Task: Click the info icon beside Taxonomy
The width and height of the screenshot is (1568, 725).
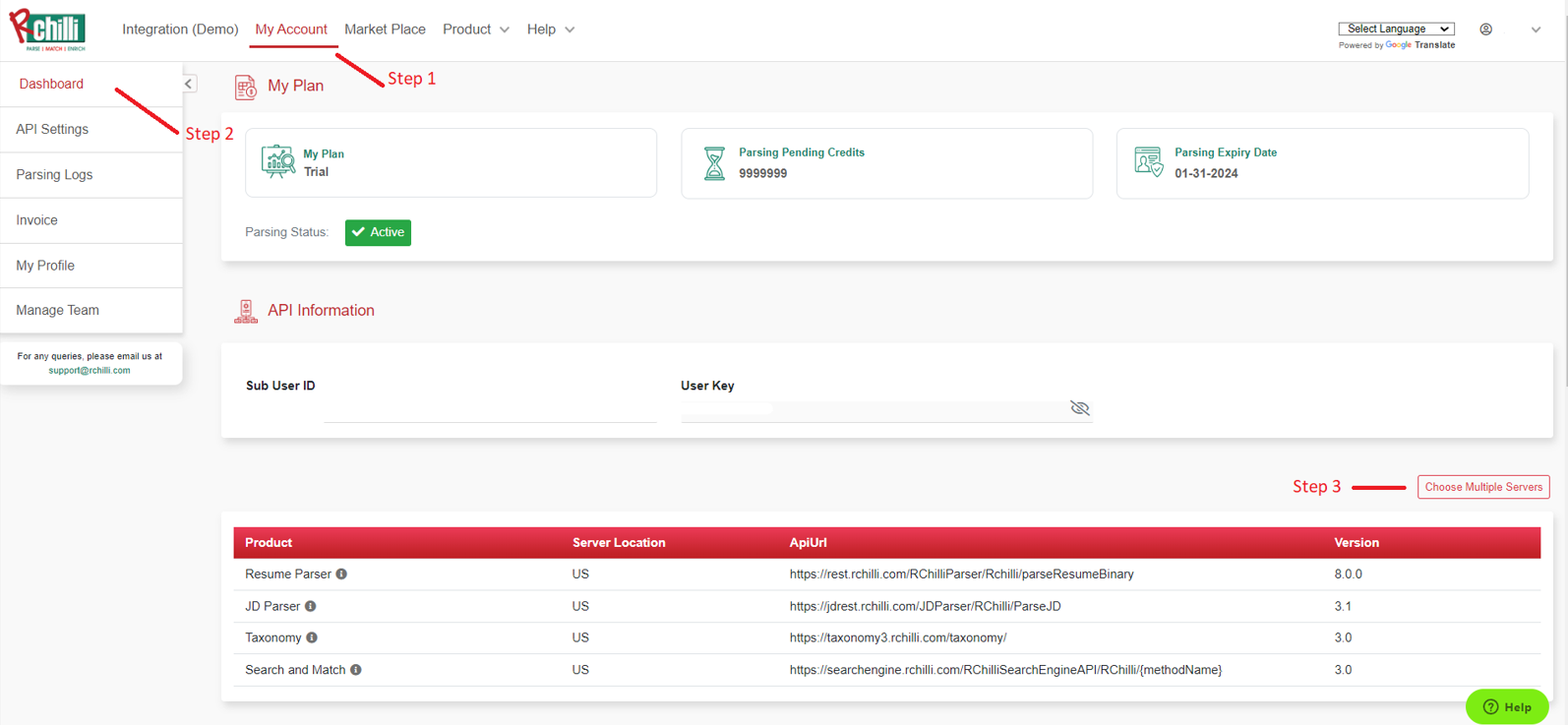Action: pos(312,638)
